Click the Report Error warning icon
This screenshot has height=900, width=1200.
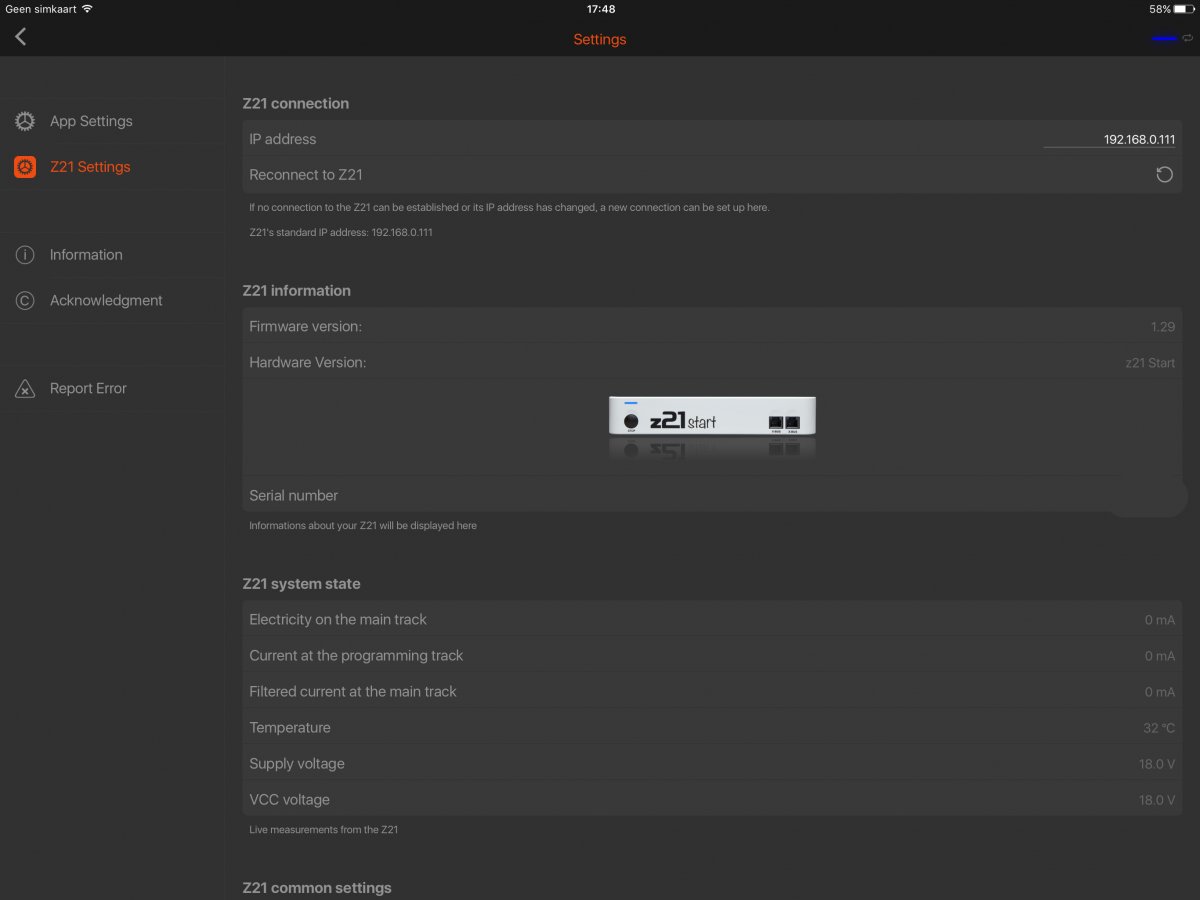(x=25, y=389)
